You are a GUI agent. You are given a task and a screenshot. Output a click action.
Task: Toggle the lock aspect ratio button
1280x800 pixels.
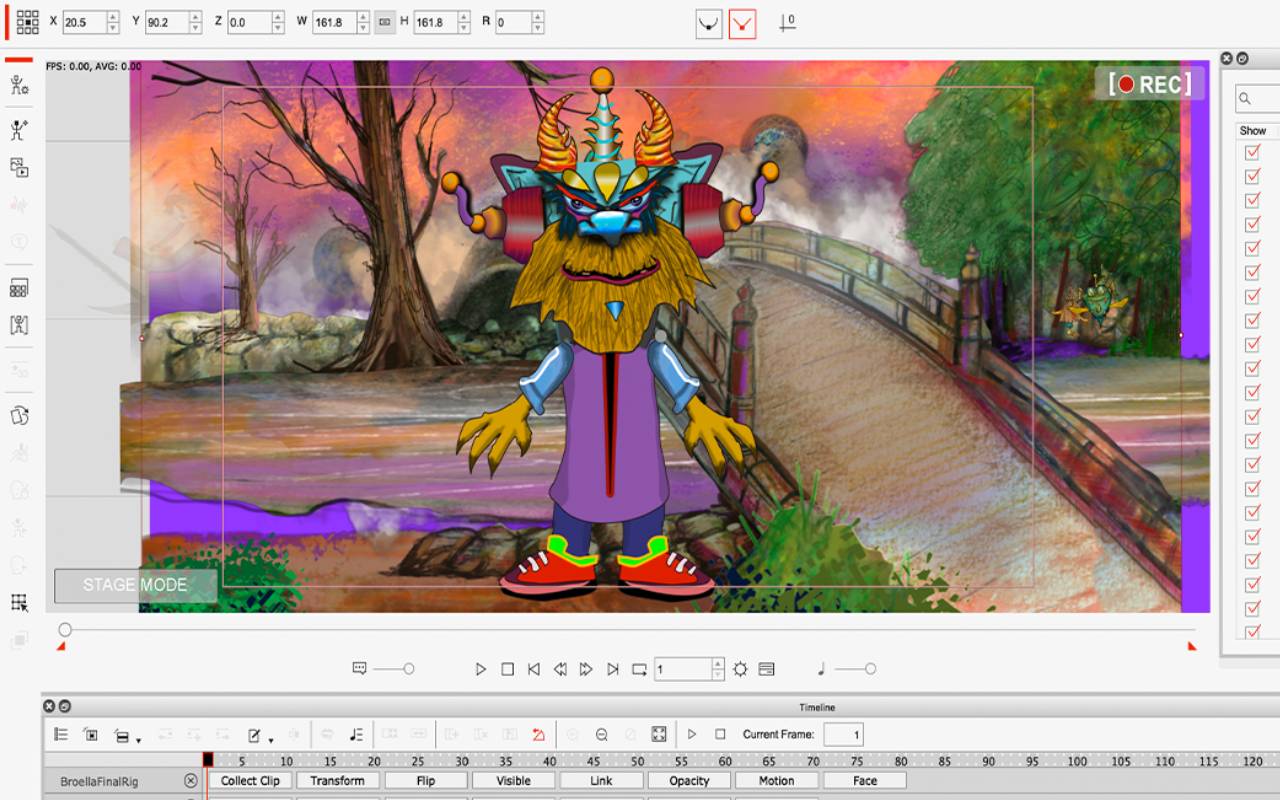coord(385,22)
